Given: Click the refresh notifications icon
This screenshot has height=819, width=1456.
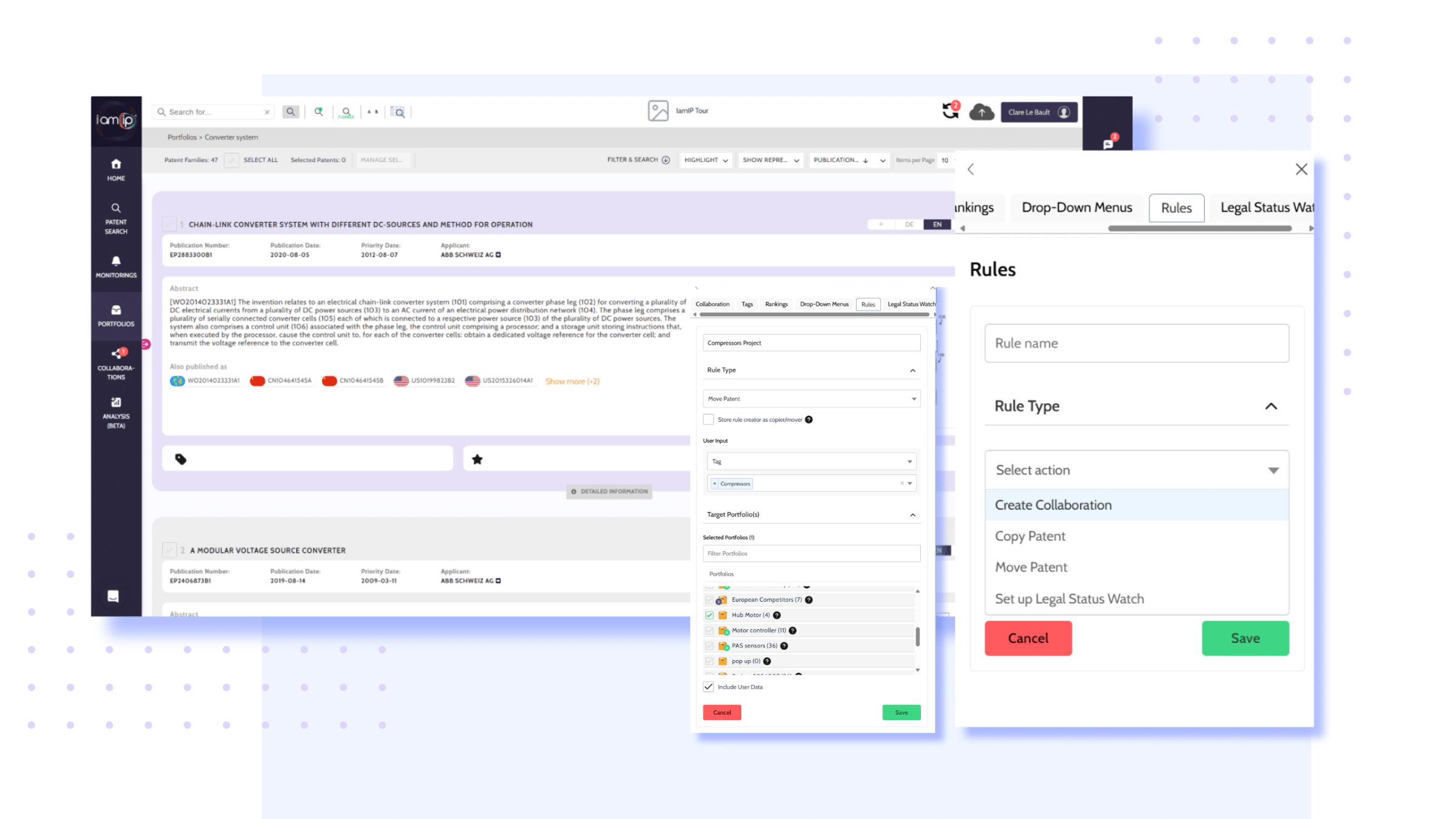Looking at the screenshot, I should 950,111.
